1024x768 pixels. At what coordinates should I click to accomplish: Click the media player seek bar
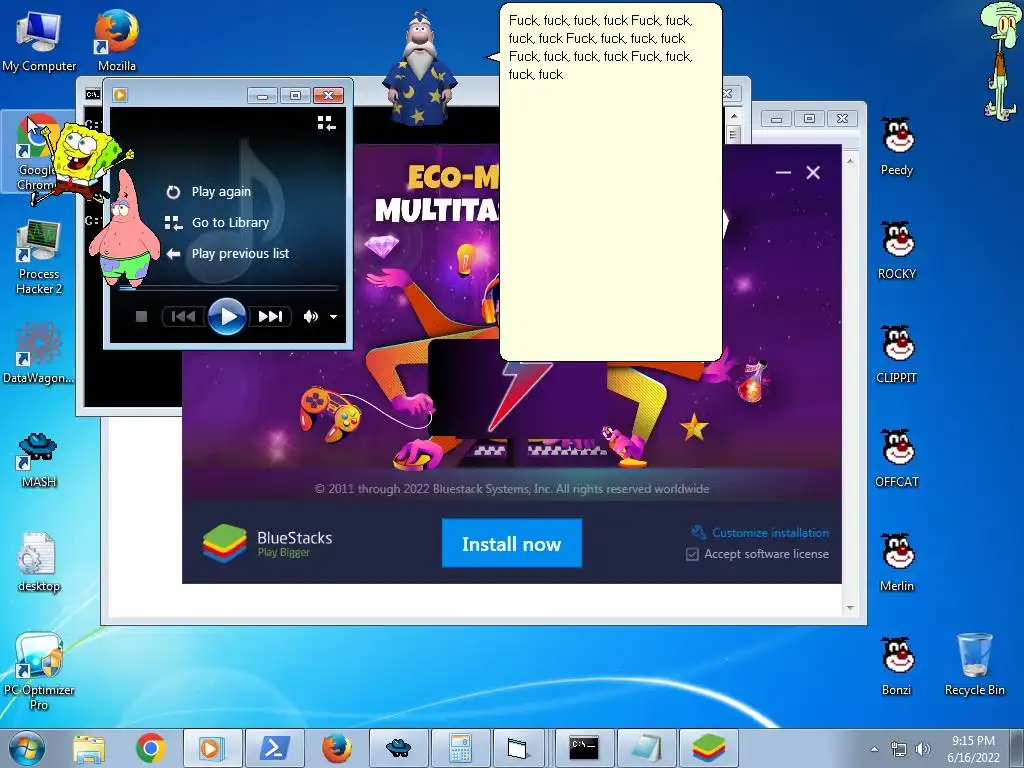228,287
